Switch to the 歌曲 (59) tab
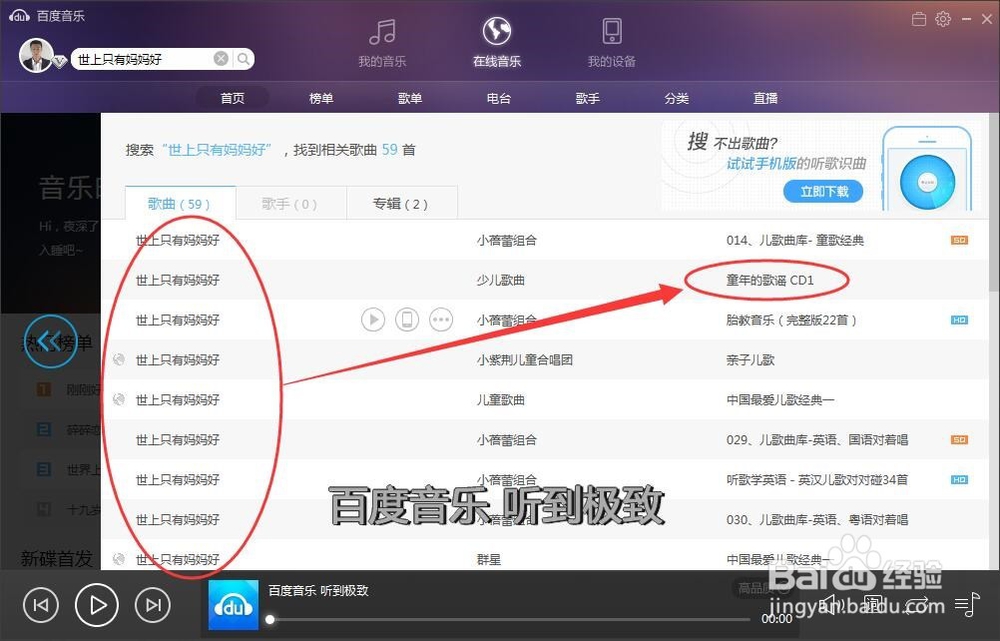 [x=180, y=203]
